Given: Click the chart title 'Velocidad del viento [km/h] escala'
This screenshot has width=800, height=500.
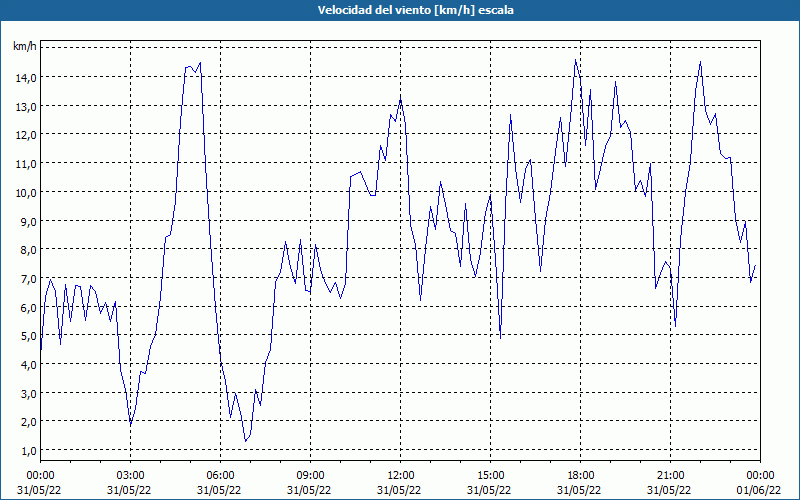Looking at the screenshot, I should click(x=415, y=10).
